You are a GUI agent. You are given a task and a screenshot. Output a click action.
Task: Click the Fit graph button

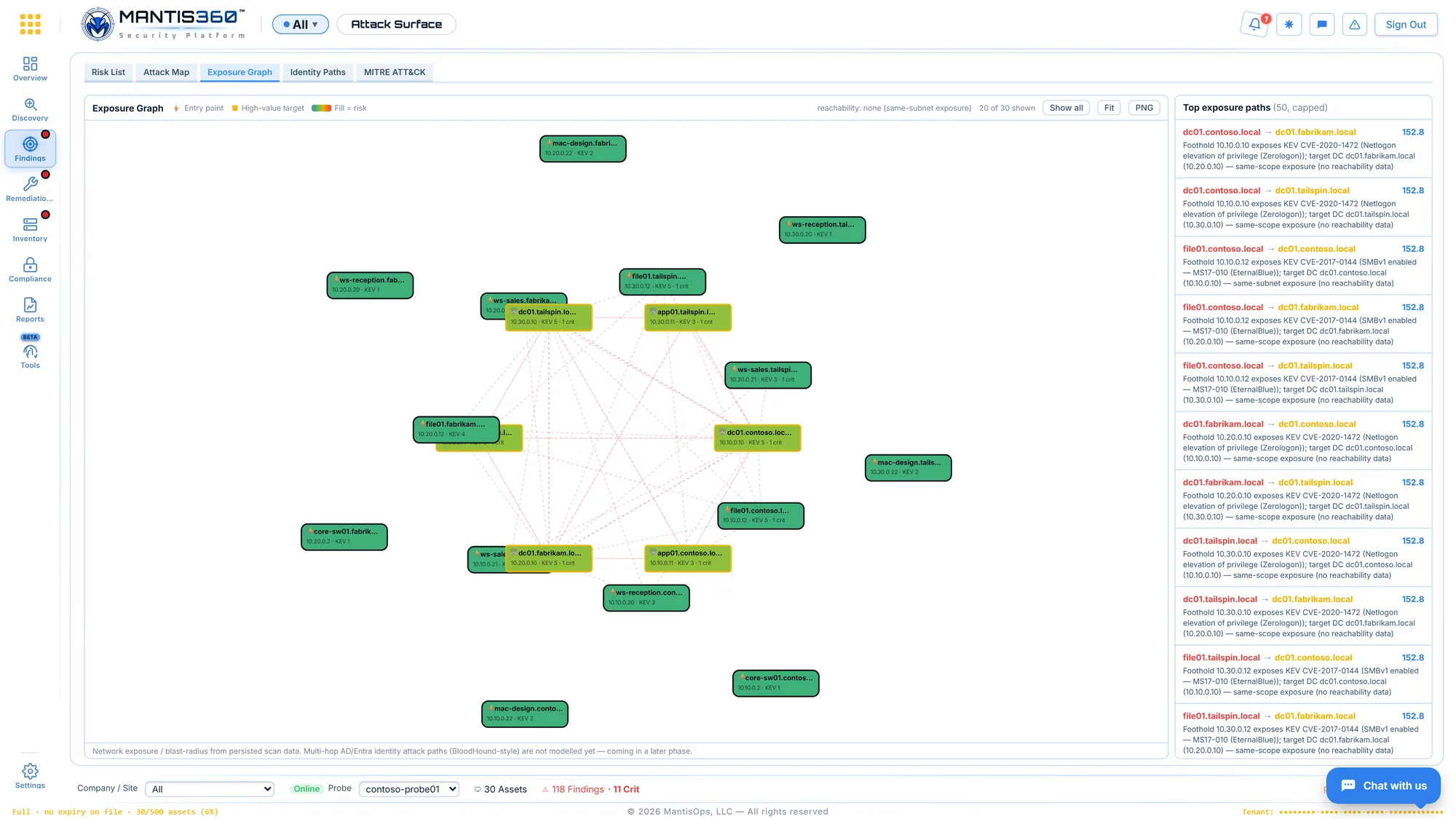1109,108
